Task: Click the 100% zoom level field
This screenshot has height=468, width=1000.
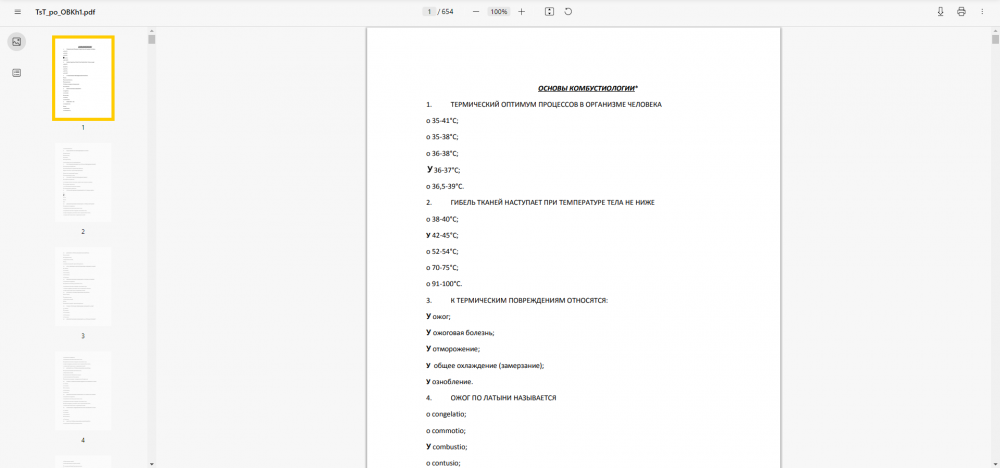Action: [499, 11]
